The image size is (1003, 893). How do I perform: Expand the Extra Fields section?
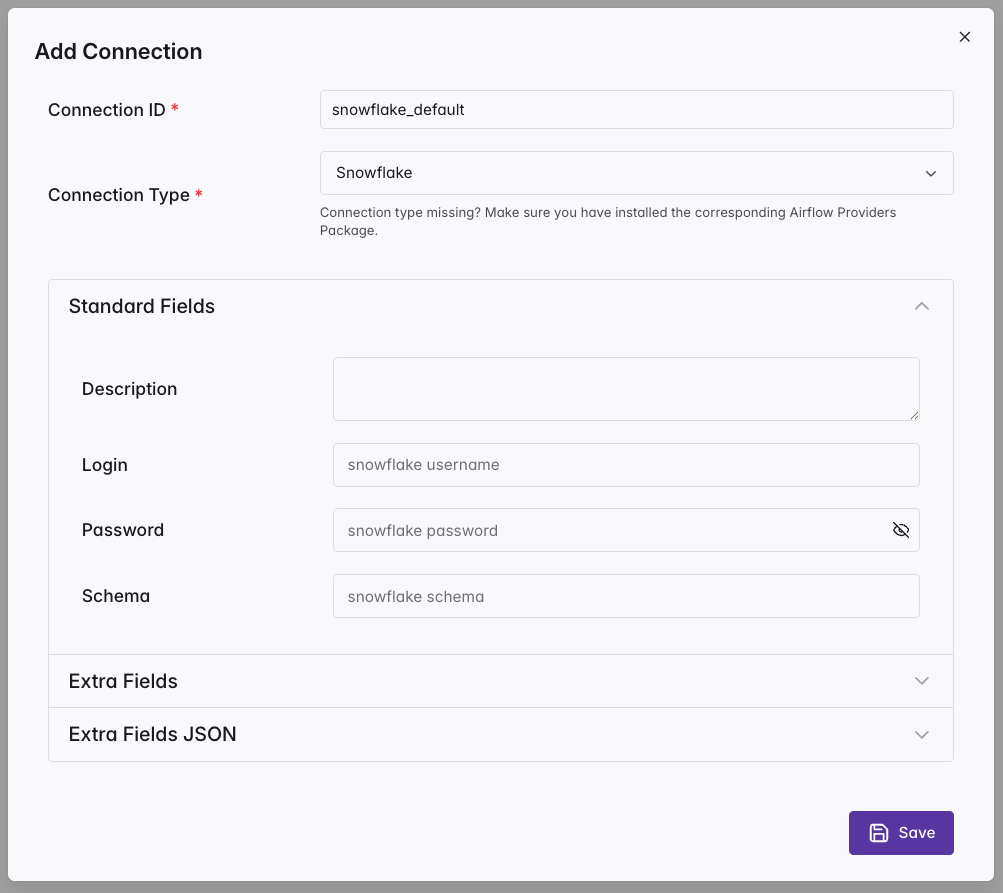[501, 681]
